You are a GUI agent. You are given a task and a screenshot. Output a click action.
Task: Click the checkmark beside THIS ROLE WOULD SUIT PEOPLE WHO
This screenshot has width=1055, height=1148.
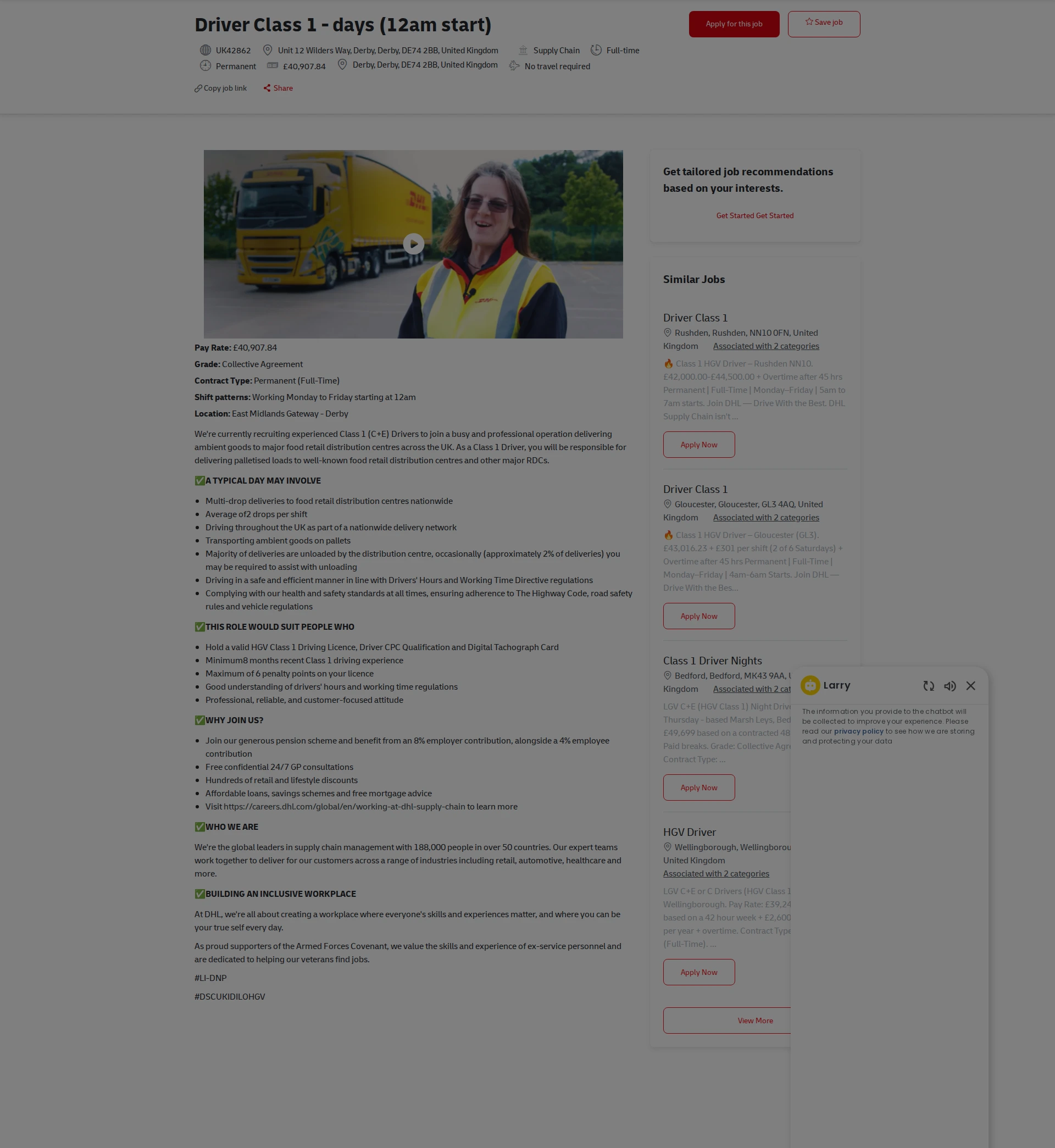click(199, 627)
